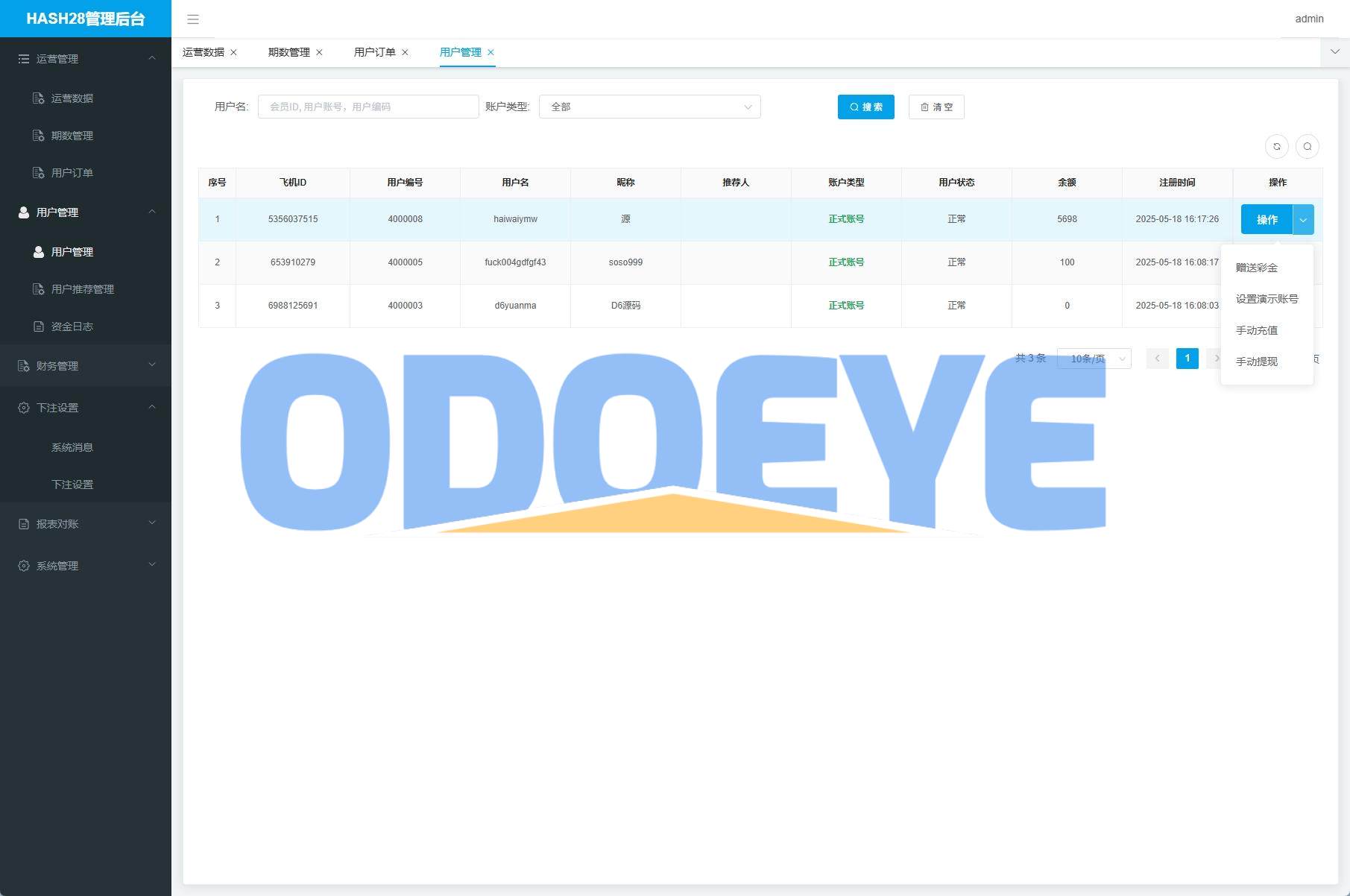Choose 设置演示账号 from the dropdown menu

point(1267,298)
